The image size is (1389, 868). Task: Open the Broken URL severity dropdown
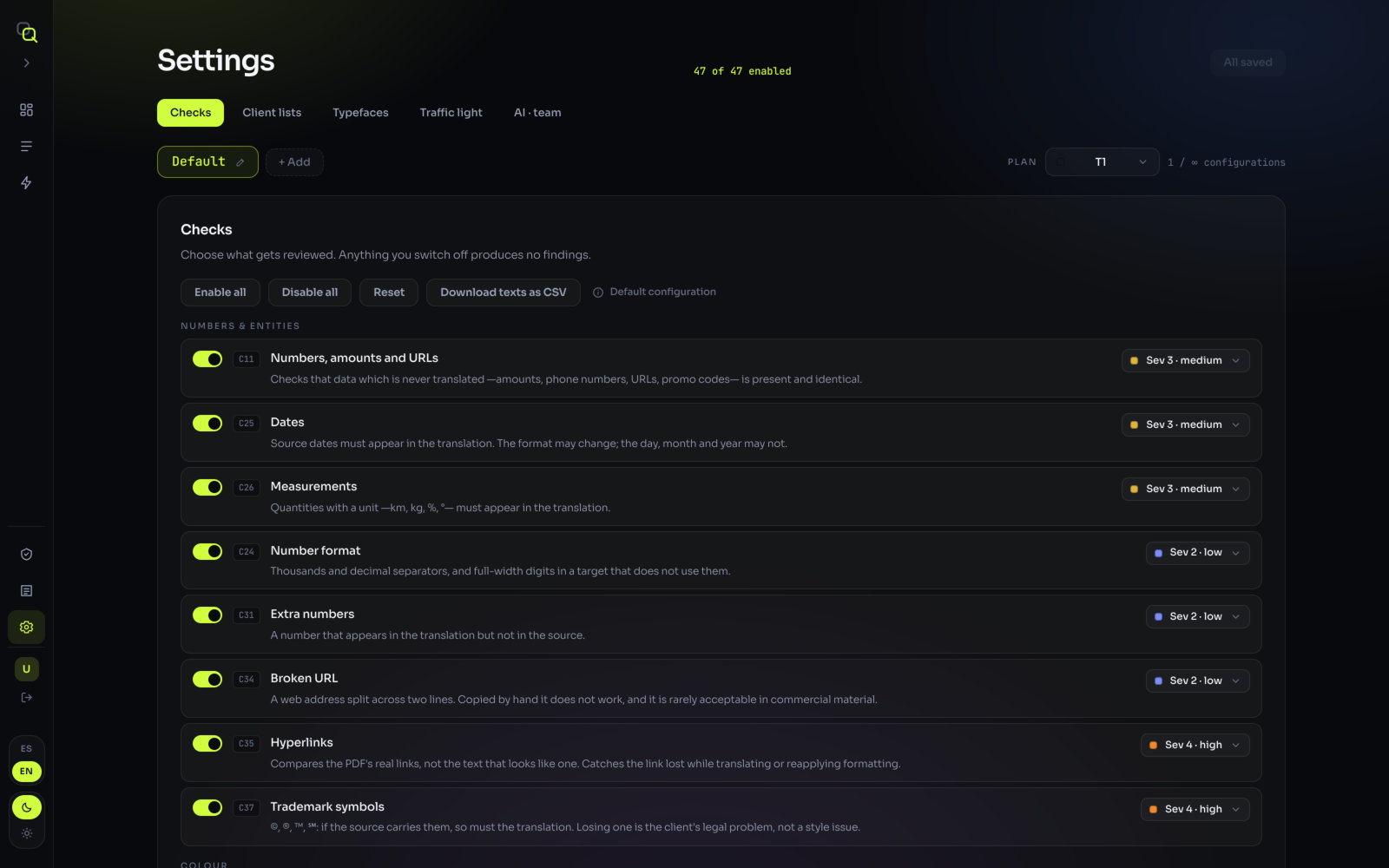[1197, 681]
